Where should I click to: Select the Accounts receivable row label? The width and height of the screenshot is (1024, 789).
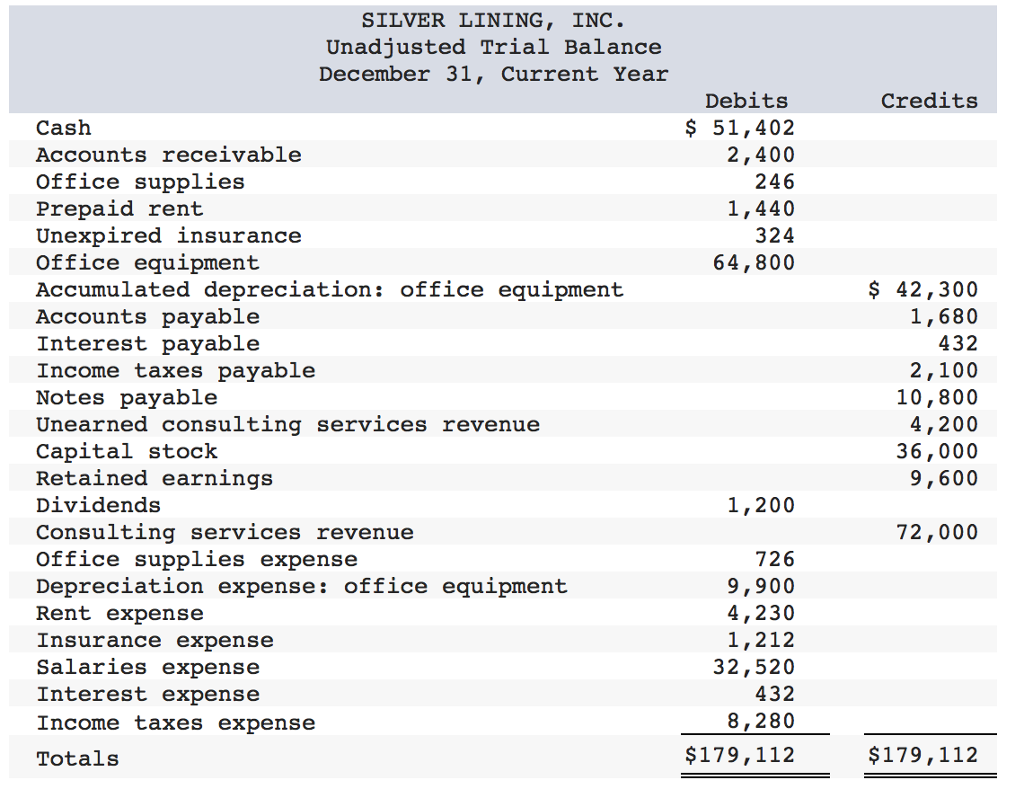(x=168, y=155)
